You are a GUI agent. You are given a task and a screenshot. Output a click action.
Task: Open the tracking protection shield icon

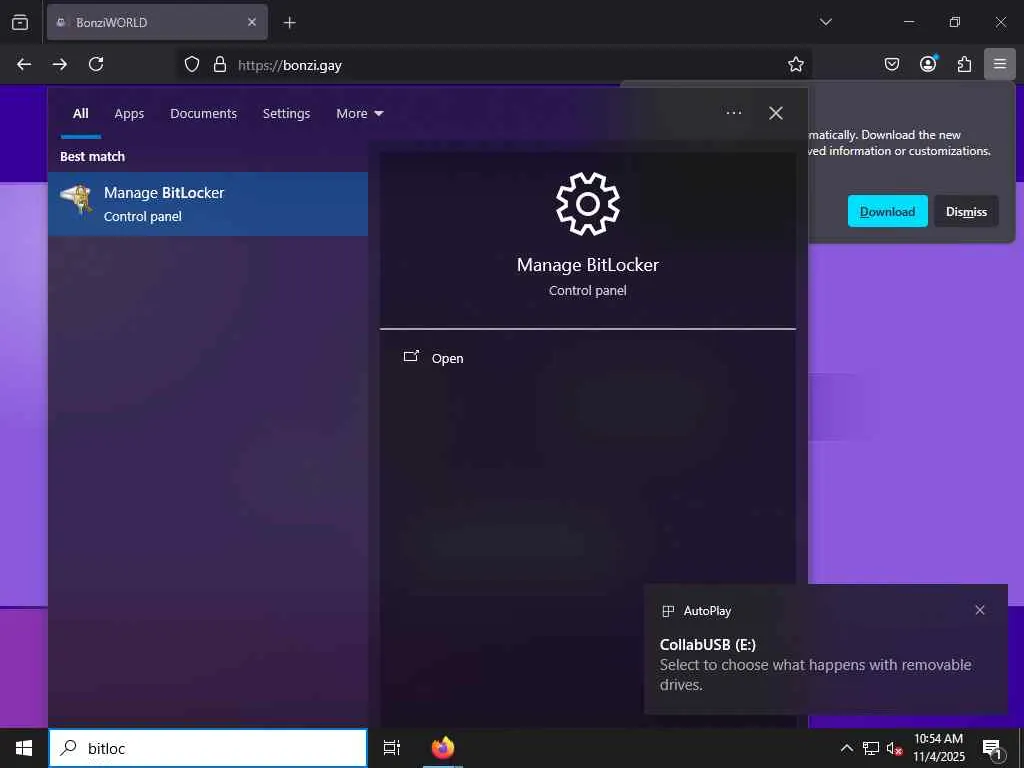coord(191,64)
